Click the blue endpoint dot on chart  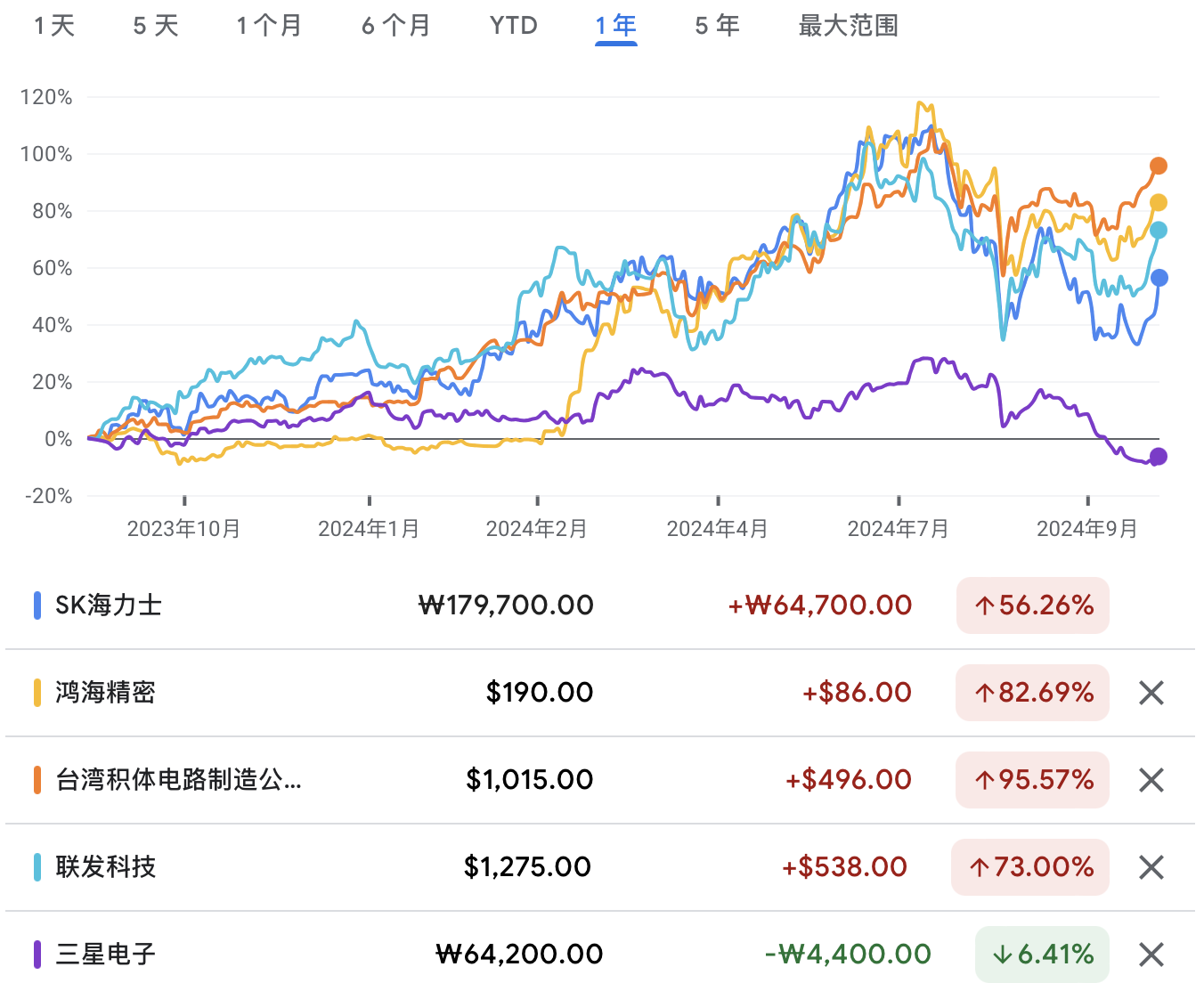[x=1159, y=278]
